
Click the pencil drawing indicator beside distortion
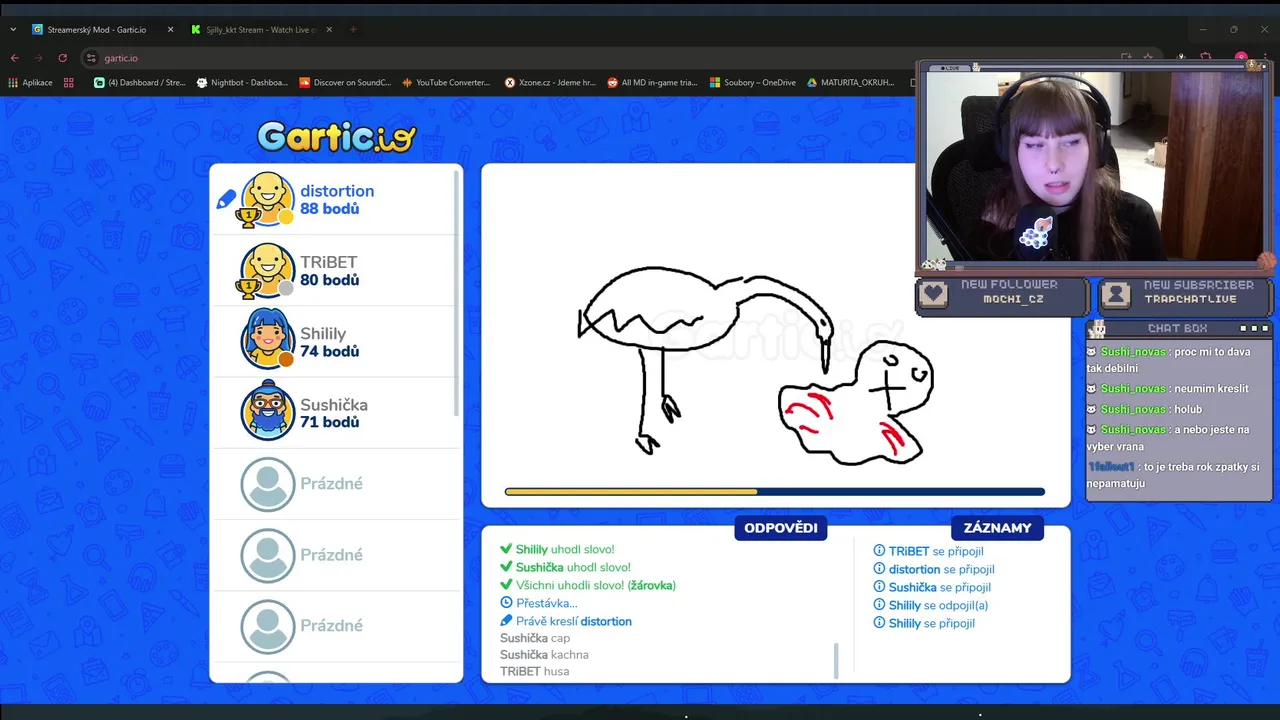click(226, 199)
